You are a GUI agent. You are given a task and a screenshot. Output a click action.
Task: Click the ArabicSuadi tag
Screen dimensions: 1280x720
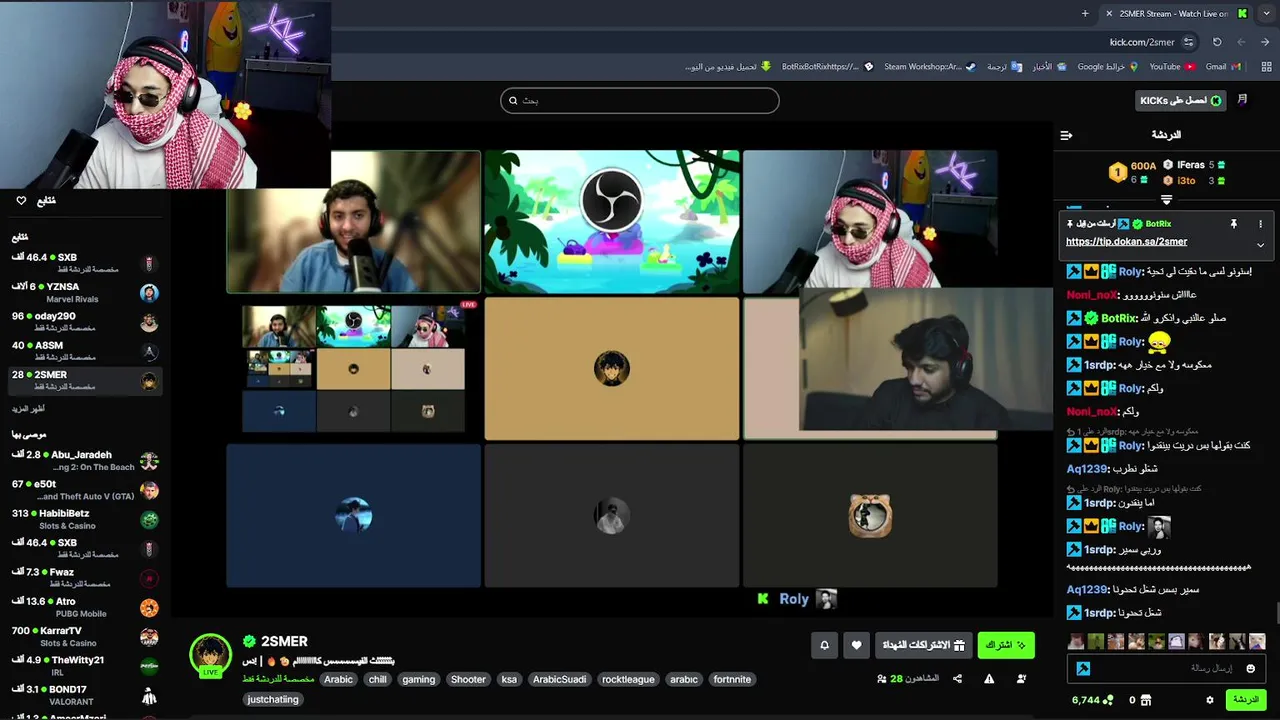click(559, 679)
